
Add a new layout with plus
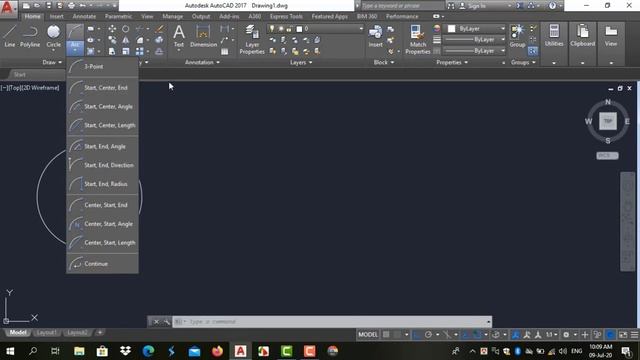(100, 333)
